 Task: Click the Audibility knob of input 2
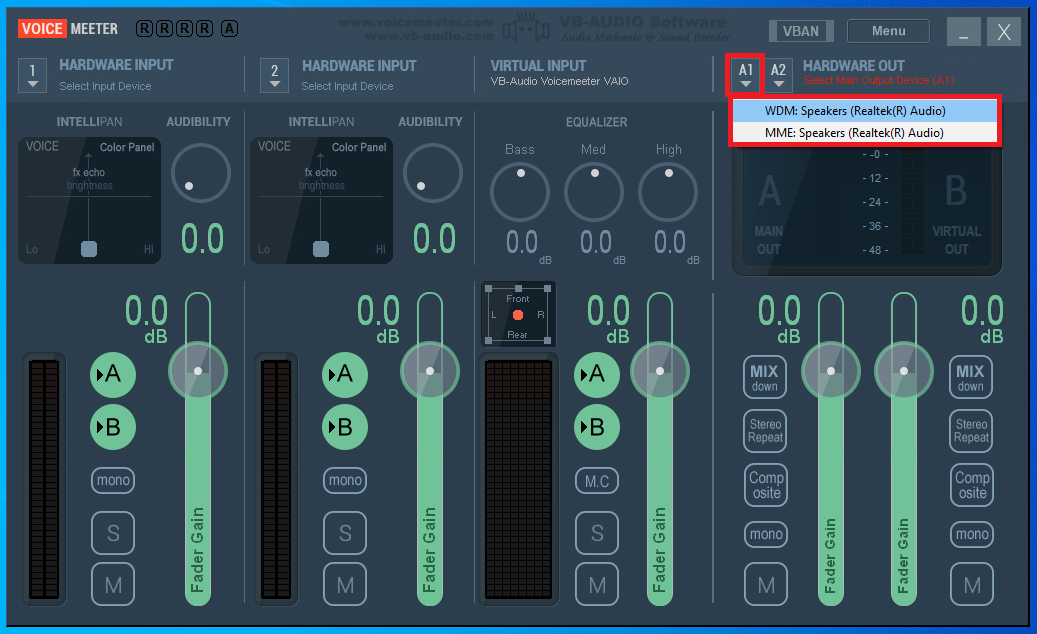[433, 173]
